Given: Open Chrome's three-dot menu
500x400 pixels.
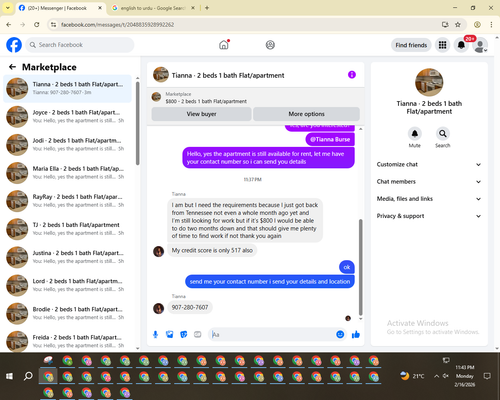Looking at the screenshot, I should tap(491, 24).
